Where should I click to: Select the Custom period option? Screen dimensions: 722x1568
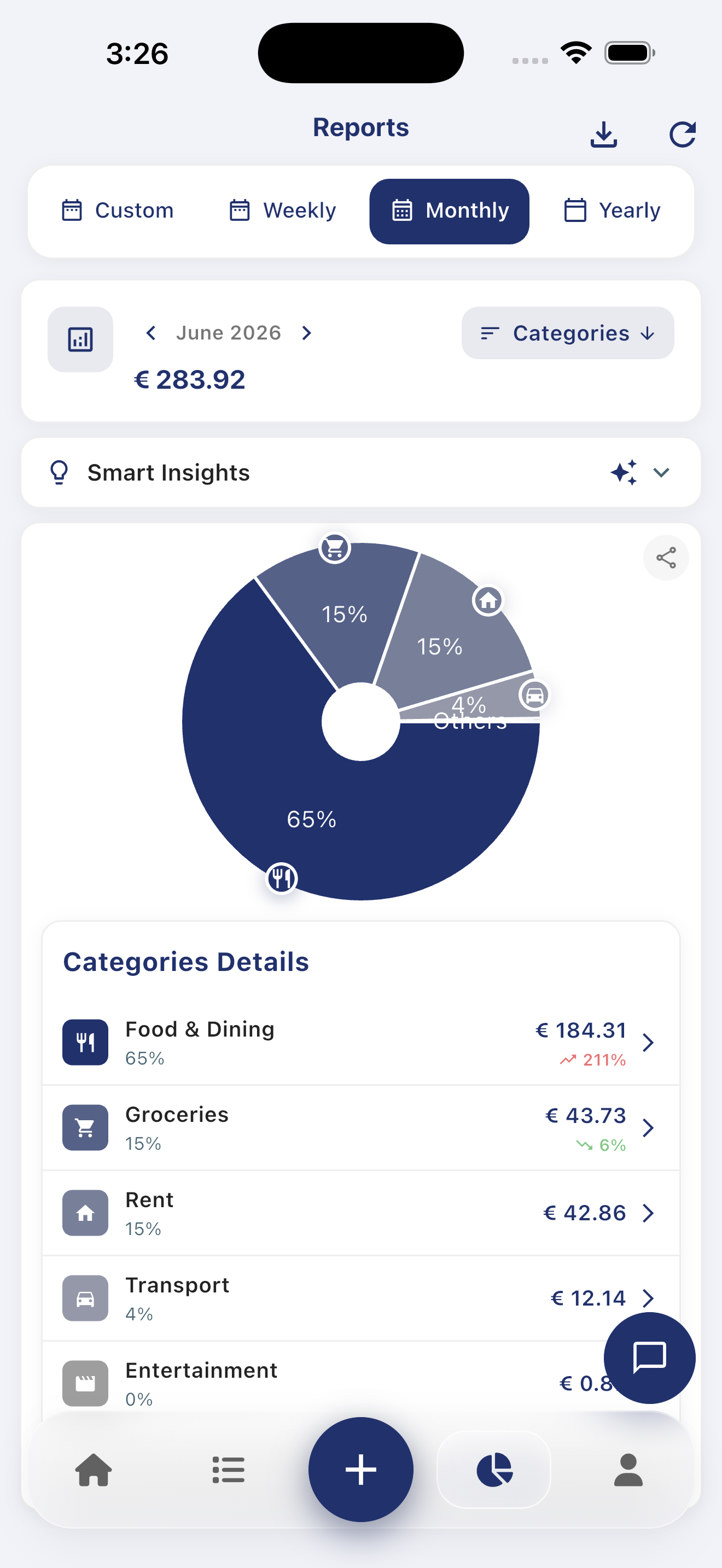(118, 211)
